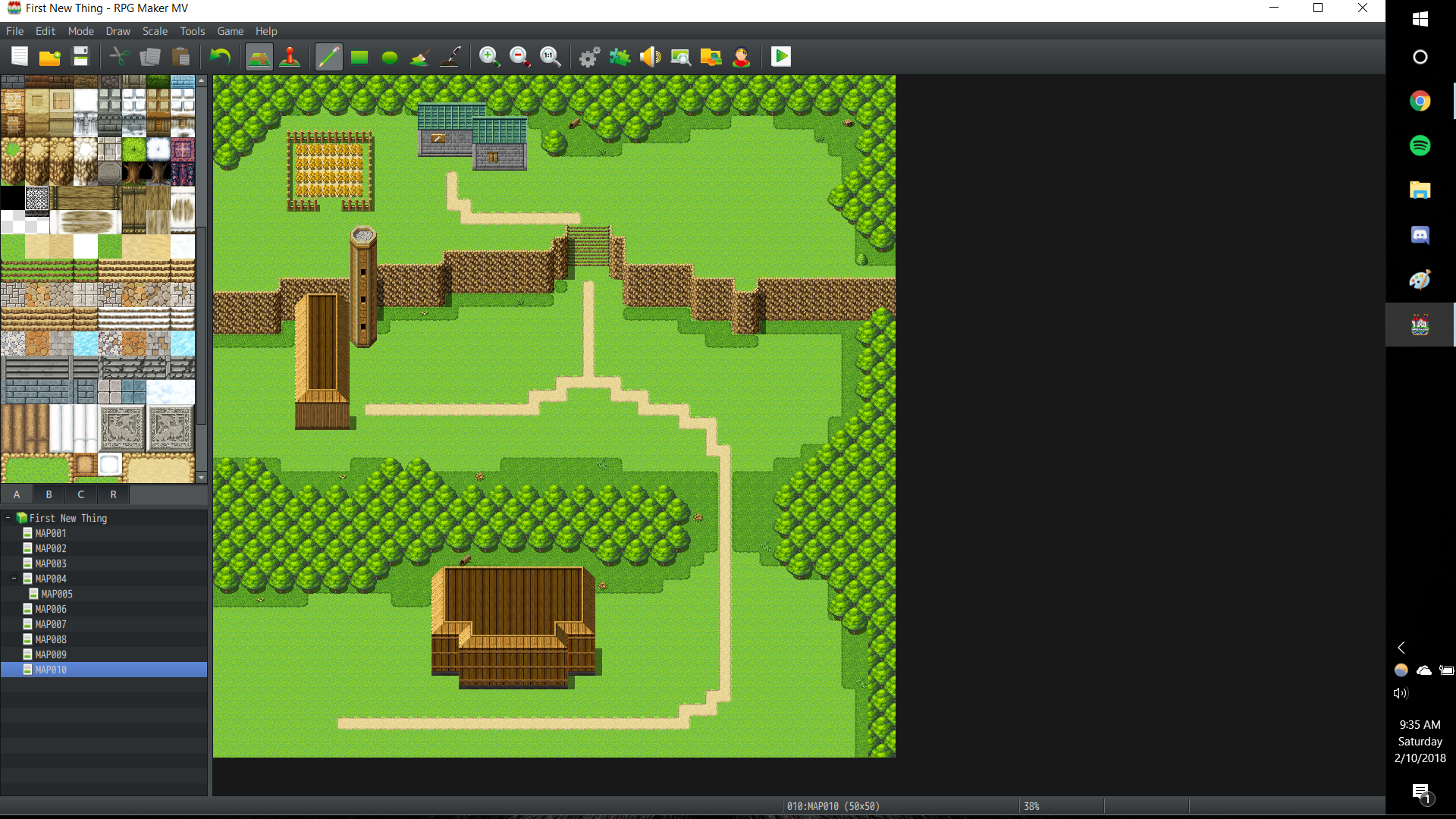The height and width of the screenshot is (819, 1456).
Task: Select MAP009 in the map list
Action: [51, 654]
